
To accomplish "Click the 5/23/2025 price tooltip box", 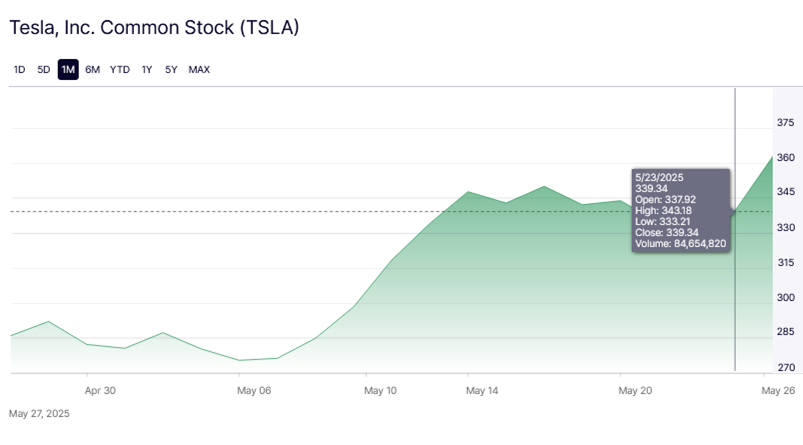I will click(x=681, y=209).
